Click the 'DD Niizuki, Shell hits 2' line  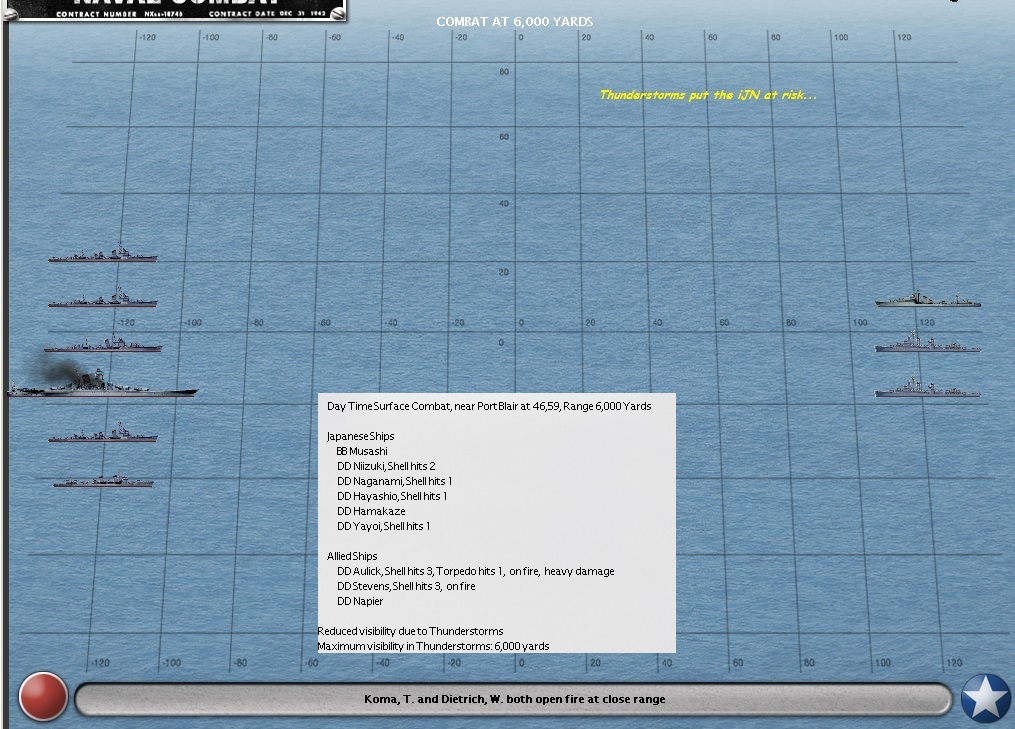coord(386,466)
